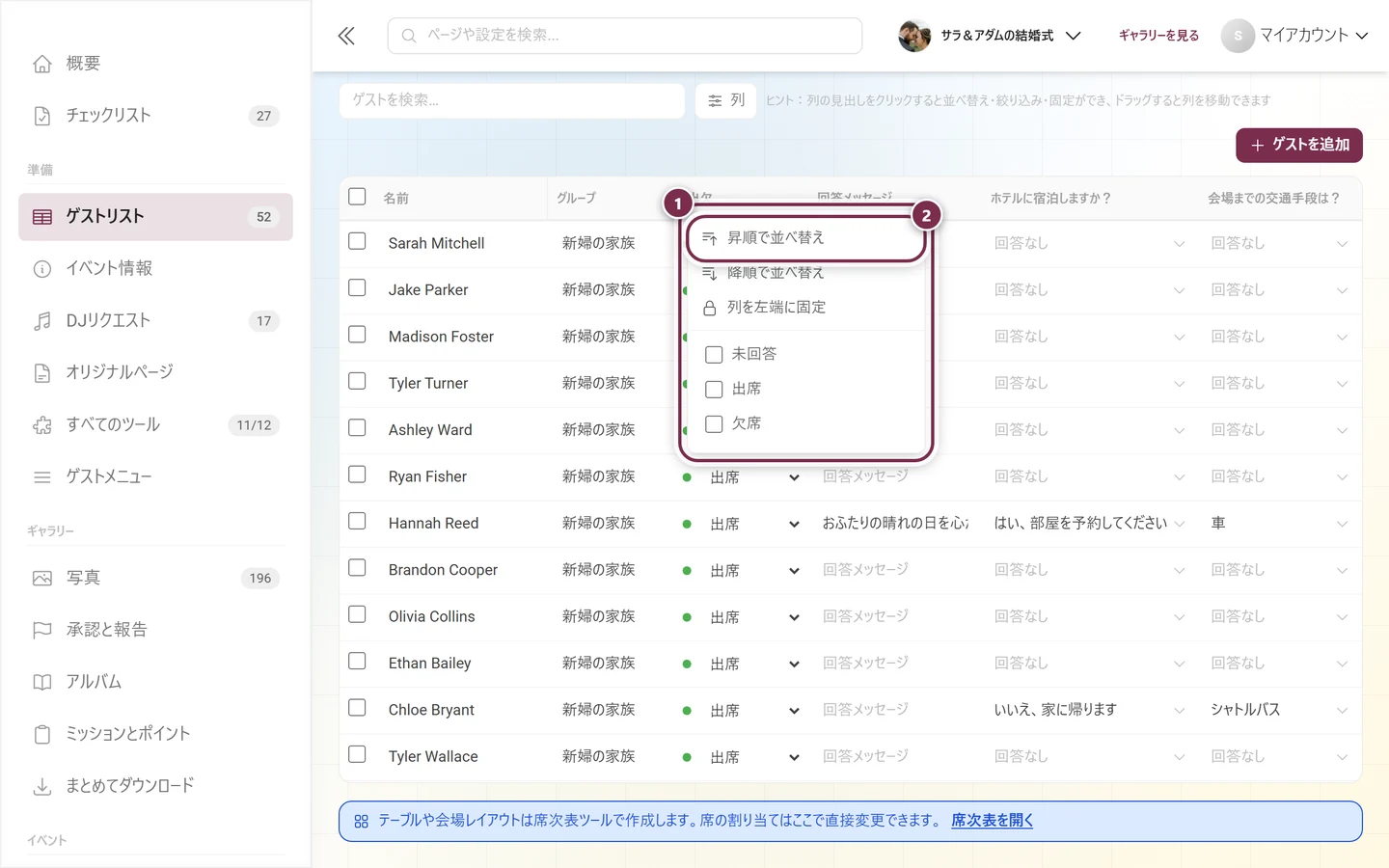1389x868 pixels.
Task: Click the すべてのツール puzzle icon
Action: pos(42,425)
